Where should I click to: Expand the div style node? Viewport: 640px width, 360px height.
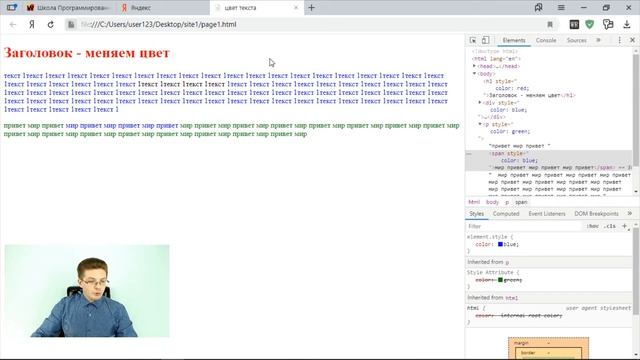point(480,102)
